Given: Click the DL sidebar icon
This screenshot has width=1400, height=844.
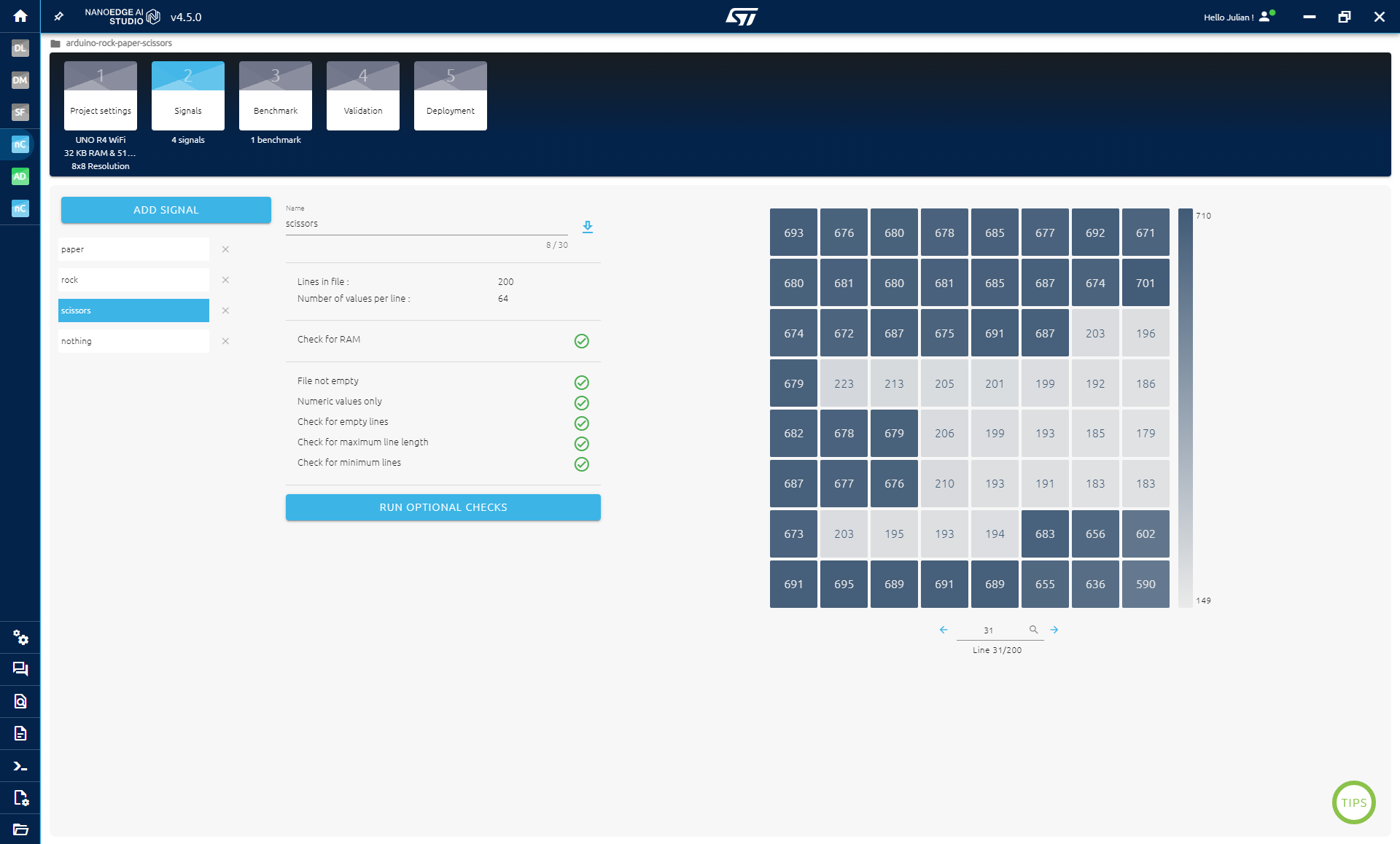Looking at the screenshot, I should (19, 47).
